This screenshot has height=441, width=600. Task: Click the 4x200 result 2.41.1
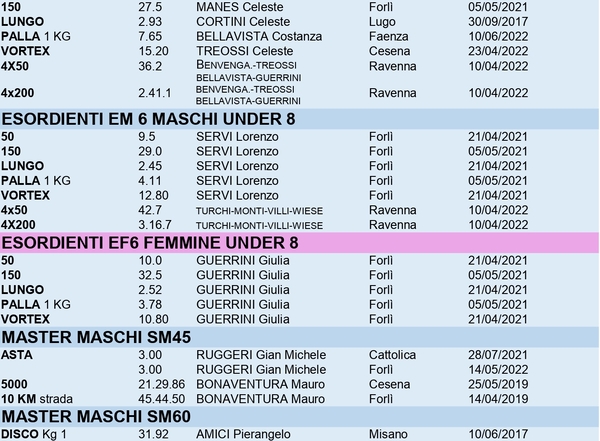coord(155,93)
